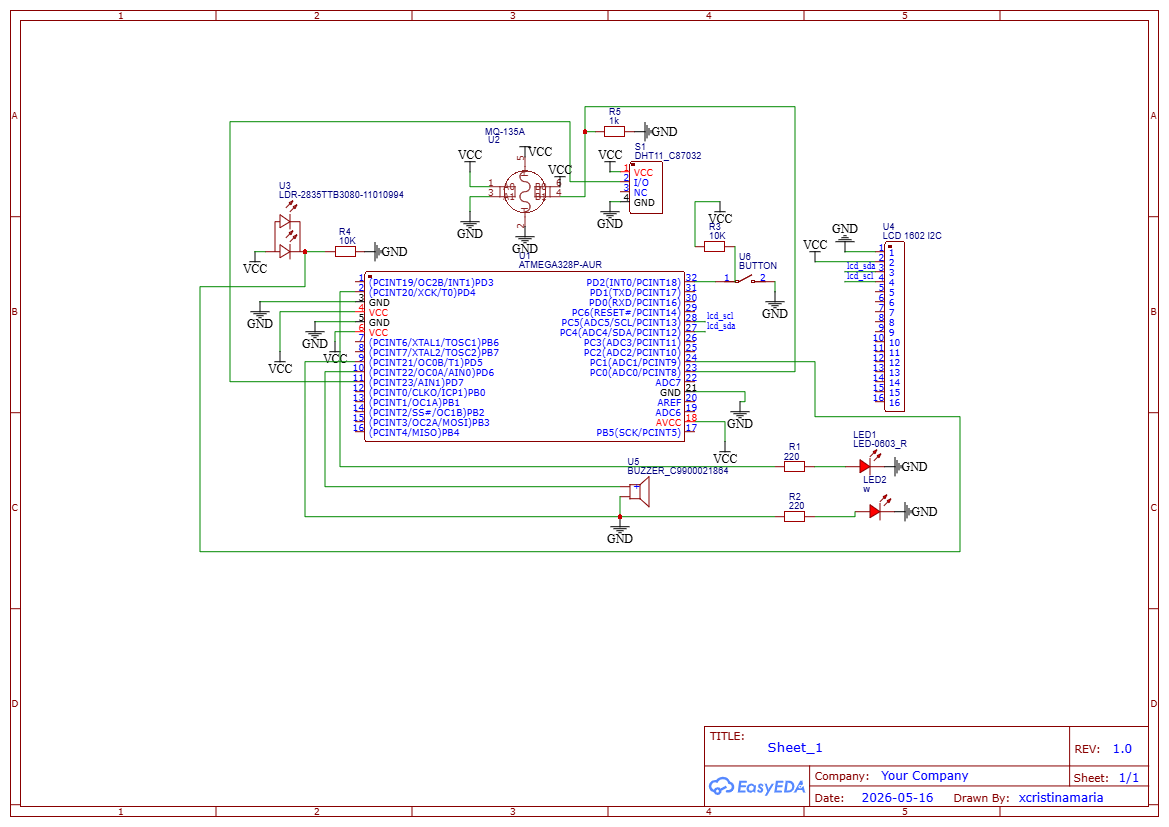Click the AREF pin label
1169x827 pixels.
tap(669, 403)
